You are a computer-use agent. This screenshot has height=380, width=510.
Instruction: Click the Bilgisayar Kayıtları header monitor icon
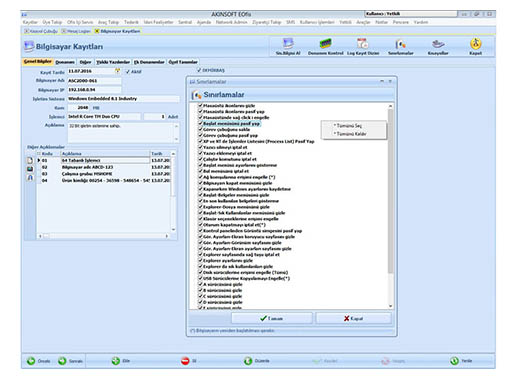tap(29, 46)
